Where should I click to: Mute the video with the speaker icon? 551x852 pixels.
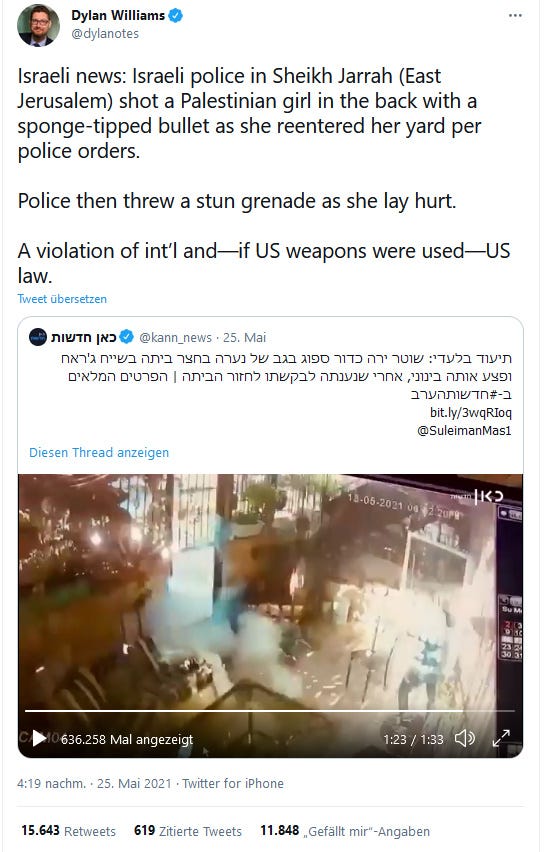click(465, 738)
